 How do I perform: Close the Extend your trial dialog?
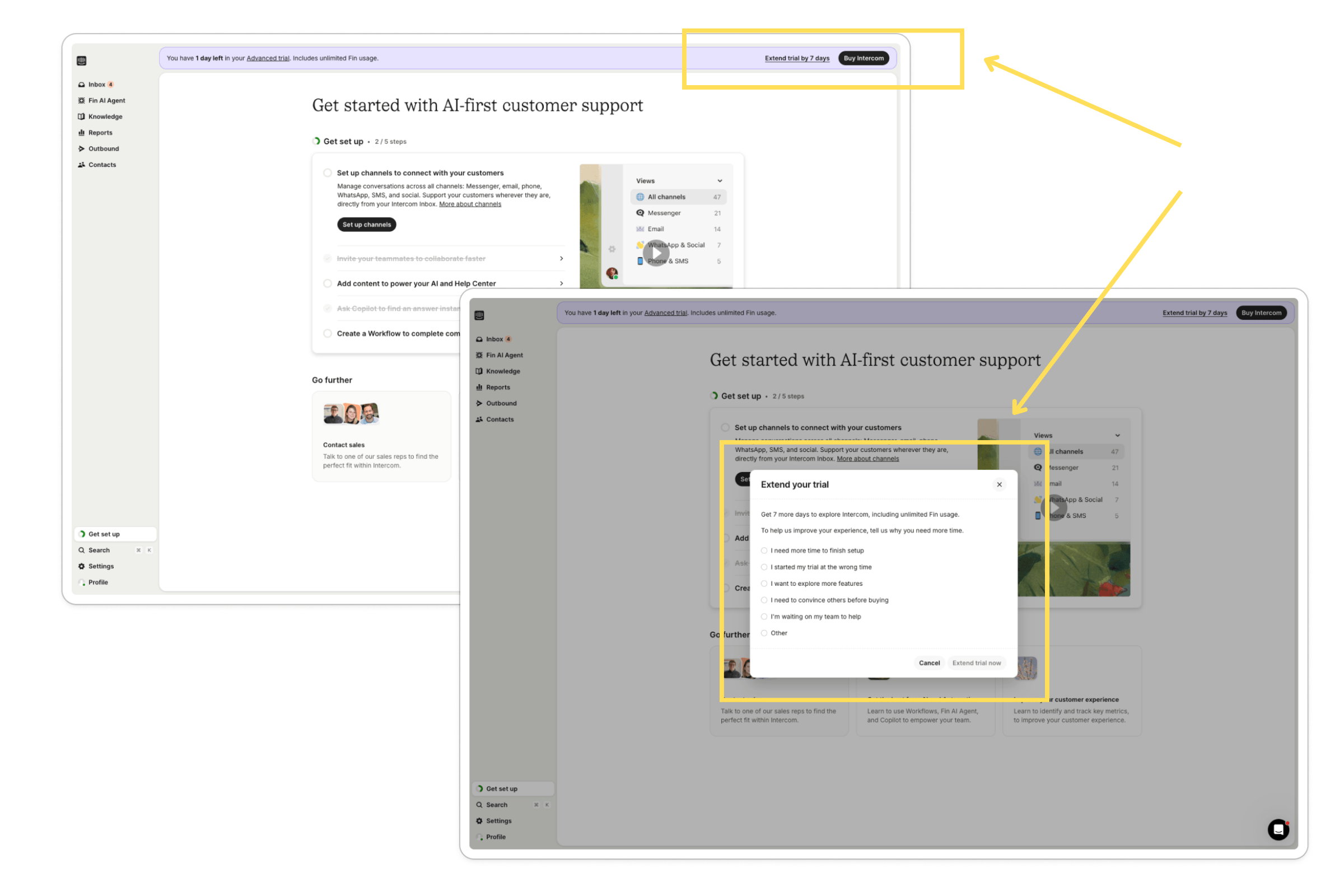pyautogui.click(x=1000, y=484)
